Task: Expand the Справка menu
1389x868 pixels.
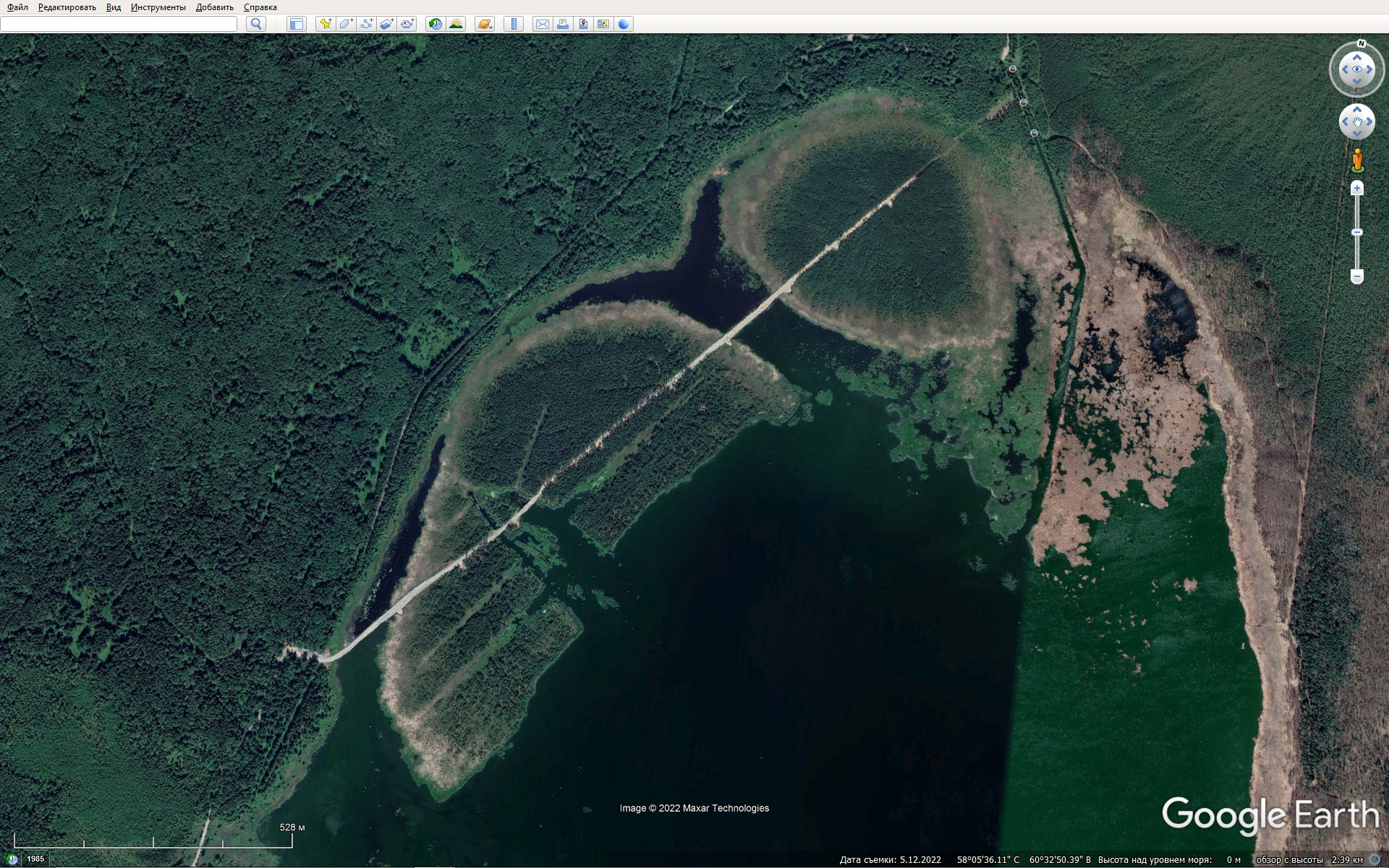Action: point(260,7)
